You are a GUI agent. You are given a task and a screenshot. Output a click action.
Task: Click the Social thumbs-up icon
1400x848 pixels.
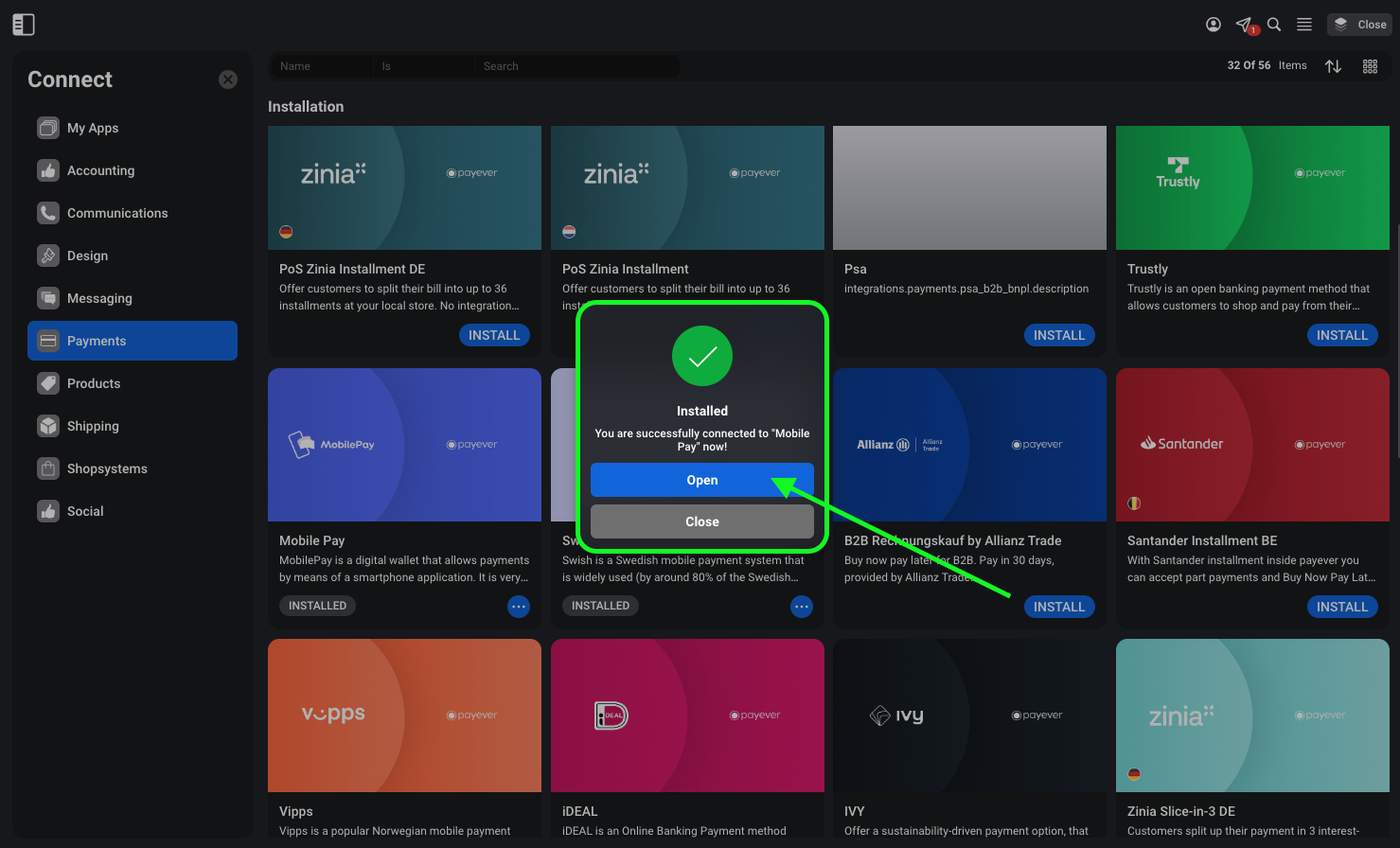(x=48, y=511)
